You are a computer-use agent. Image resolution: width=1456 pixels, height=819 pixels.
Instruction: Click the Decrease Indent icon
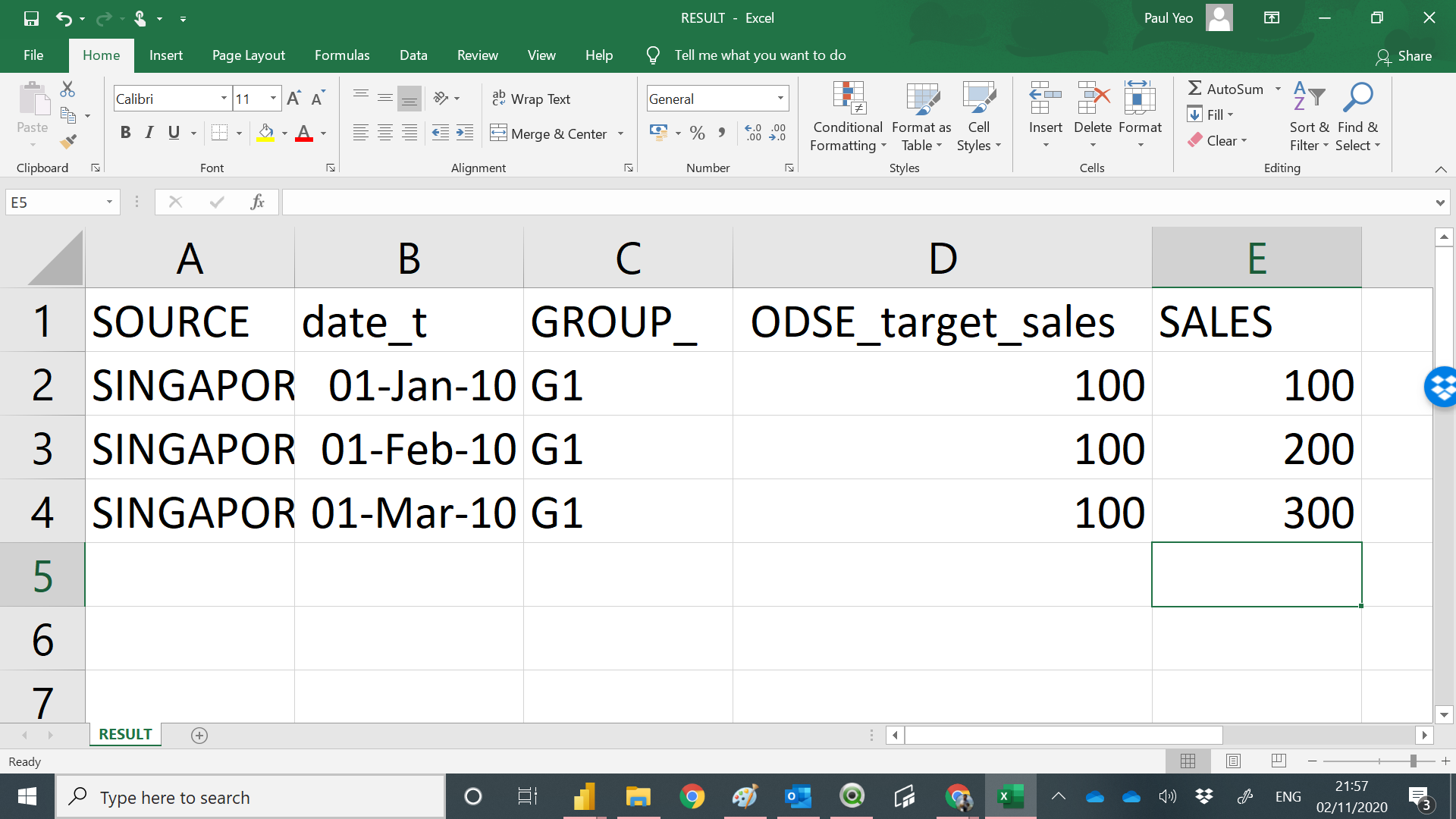pyautogui.click(x=440, y=133)
